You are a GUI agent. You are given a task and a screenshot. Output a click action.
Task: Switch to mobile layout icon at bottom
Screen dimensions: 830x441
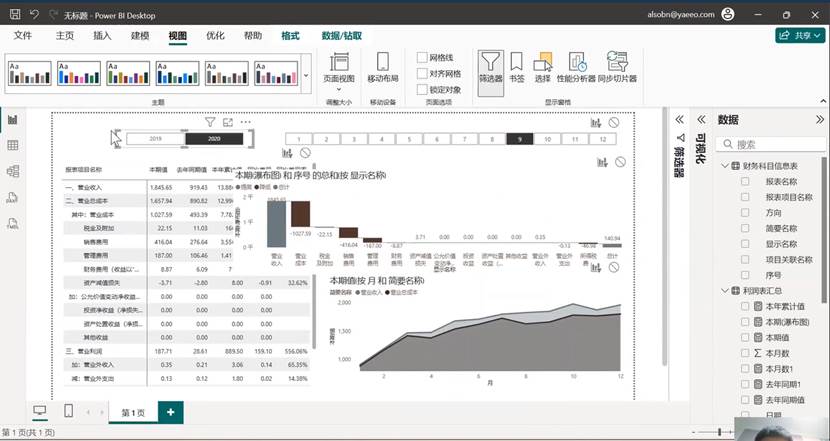68,410
